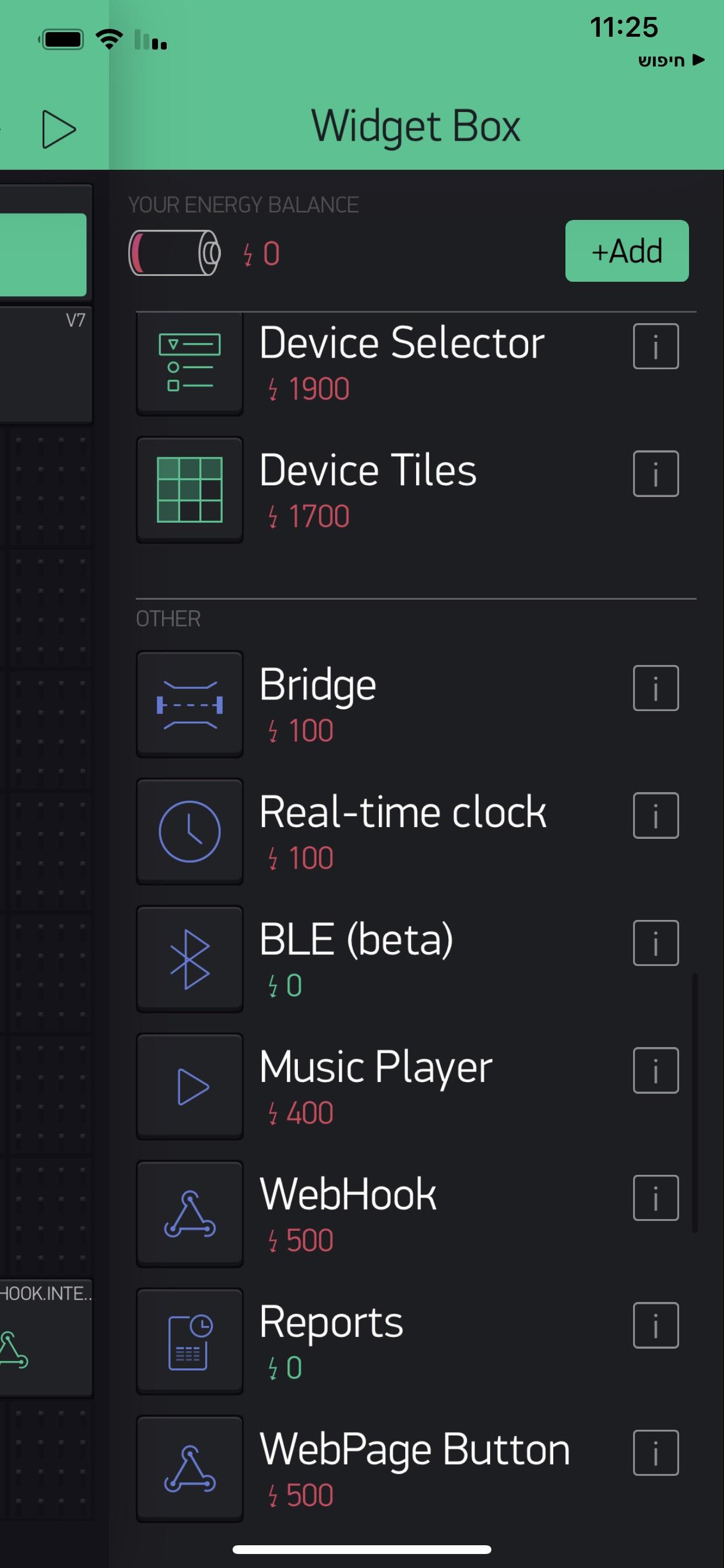The height and width of the screenshot is (1568, 724).
Task: Tap the WebPage Button widget icon
Action: 189,1469
